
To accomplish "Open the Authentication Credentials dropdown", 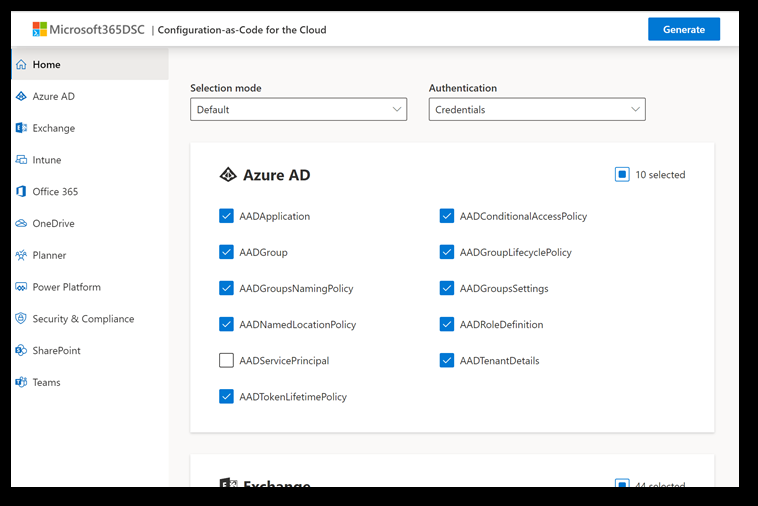I will tap(537, 109).
